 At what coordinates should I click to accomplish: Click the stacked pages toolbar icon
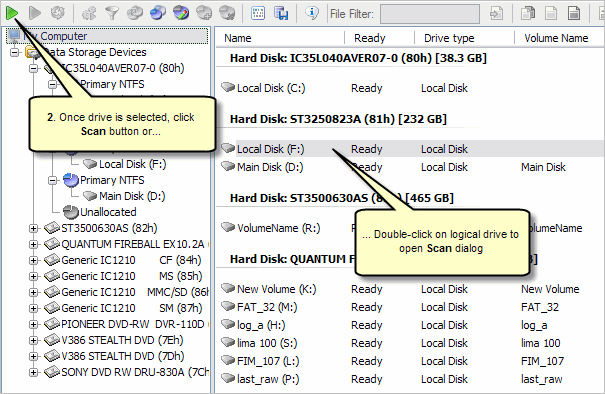coord(528,13)
